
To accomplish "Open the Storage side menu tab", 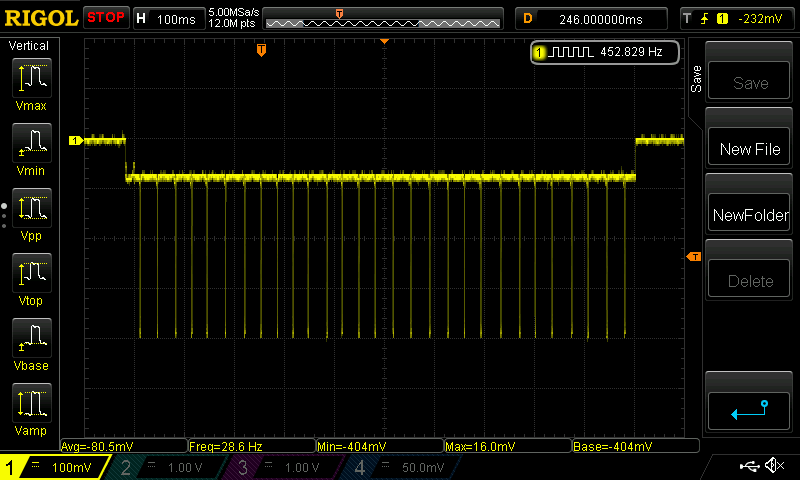I will (696, 79).
